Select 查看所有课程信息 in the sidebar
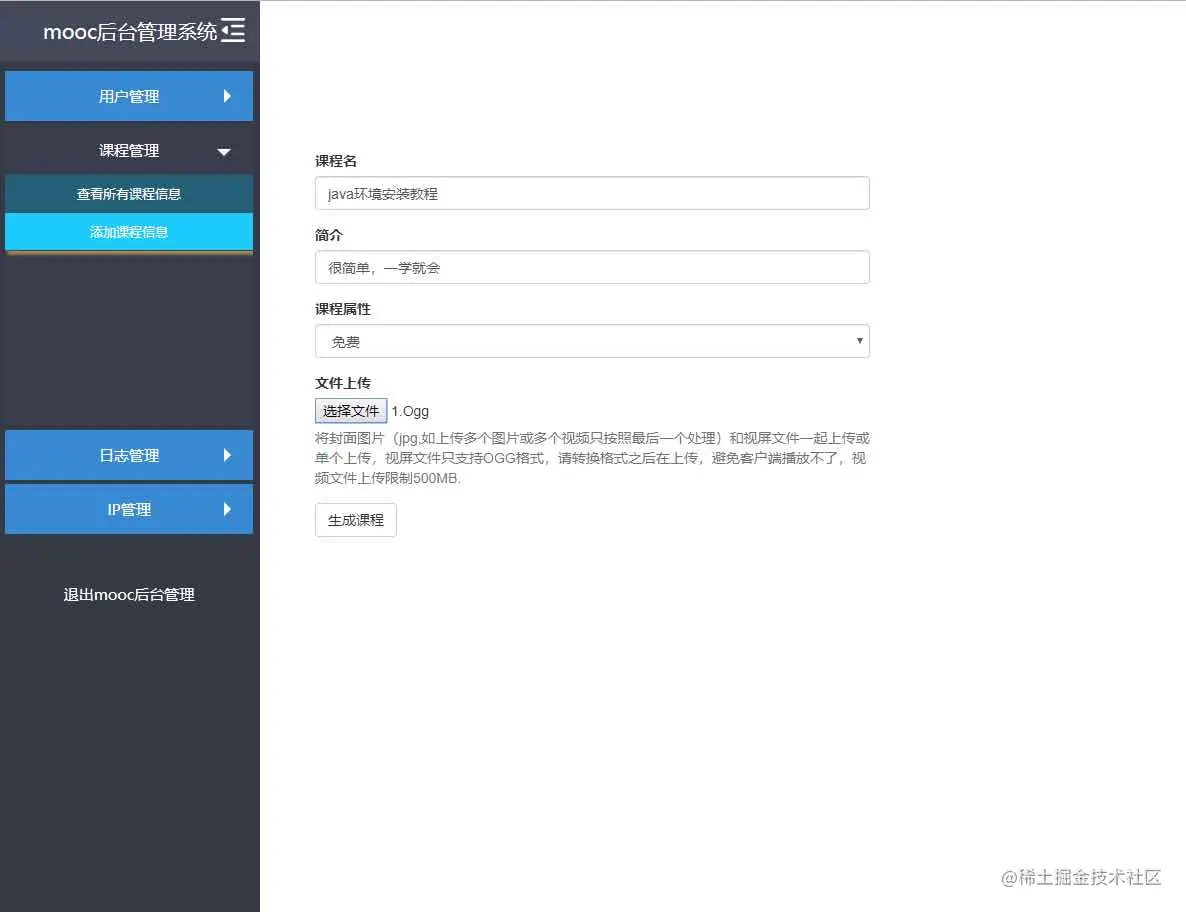This screenshot has width=1186, height=912. coord(128,193)
